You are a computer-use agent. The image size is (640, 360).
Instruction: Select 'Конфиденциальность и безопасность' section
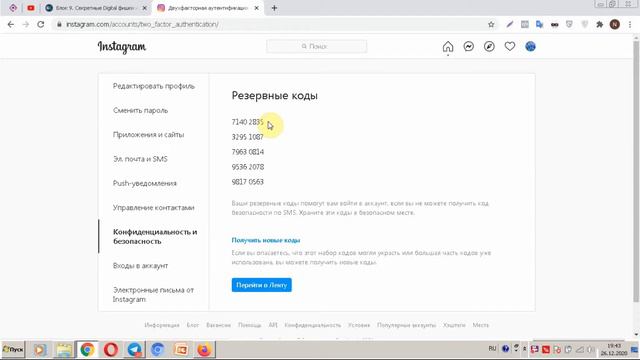point(155,237)
